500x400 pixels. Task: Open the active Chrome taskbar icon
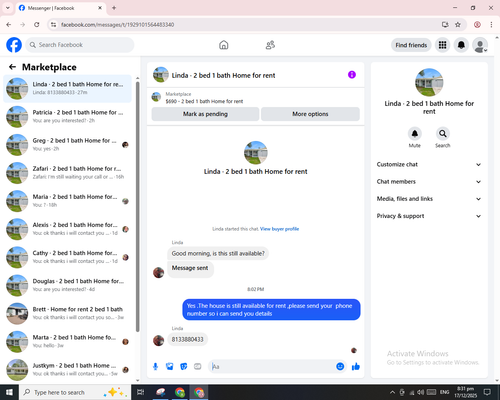tap(199, 392)
